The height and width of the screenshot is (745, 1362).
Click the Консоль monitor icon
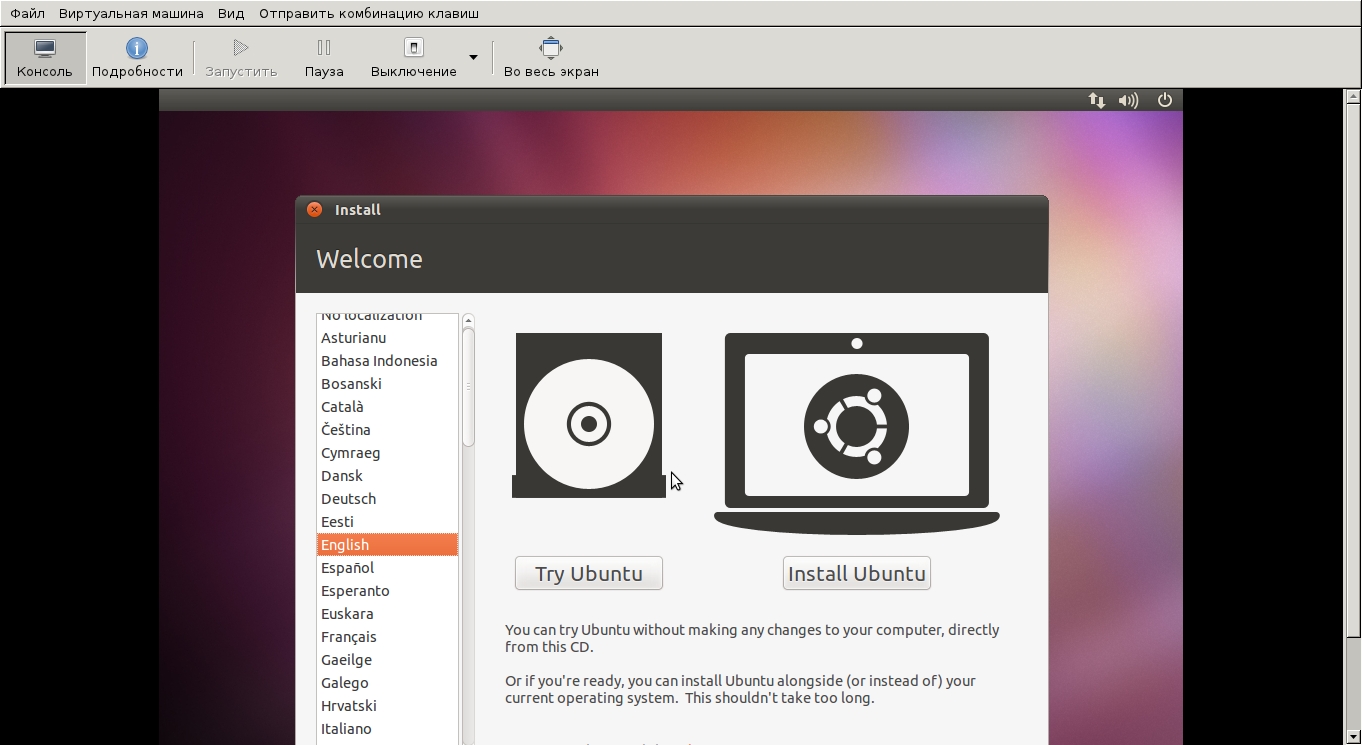point(45,48)
